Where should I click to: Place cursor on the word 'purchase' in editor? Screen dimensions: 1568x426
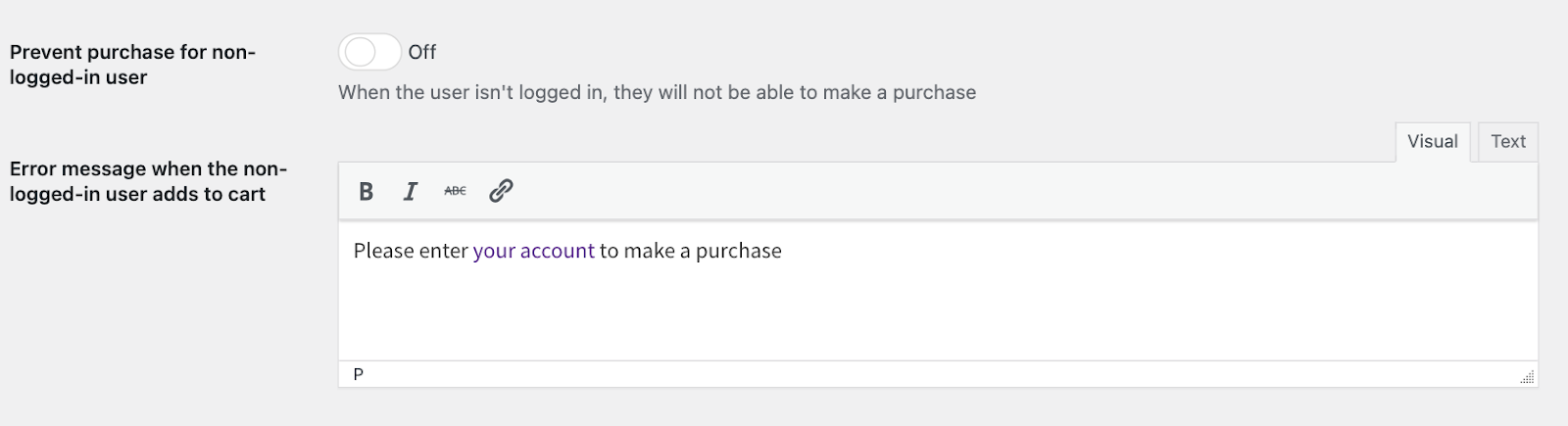pyautogui.click(x=739, y=251)
